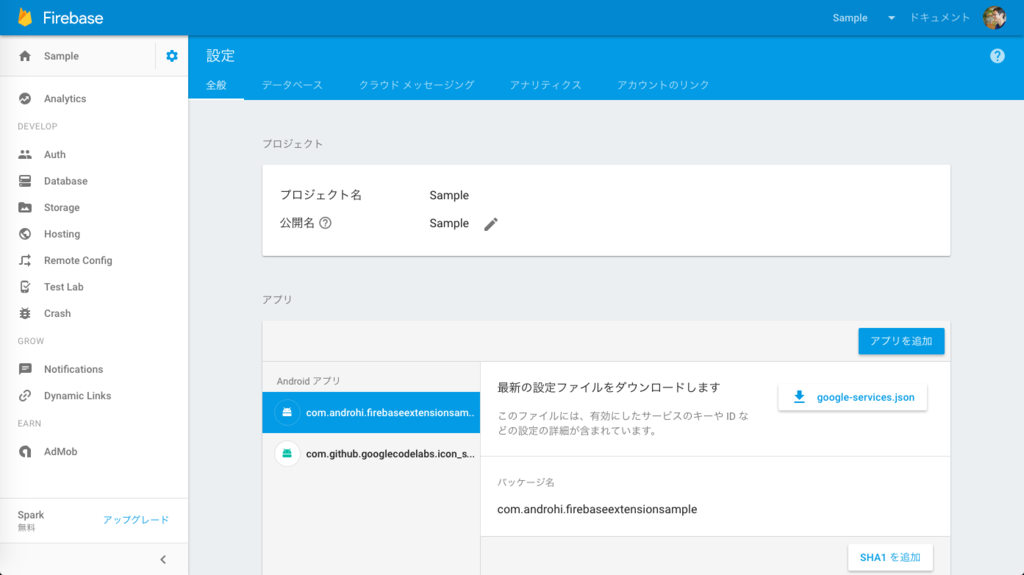
Task: Edit public name with pencil icon
Action: [x=491, y=224]
